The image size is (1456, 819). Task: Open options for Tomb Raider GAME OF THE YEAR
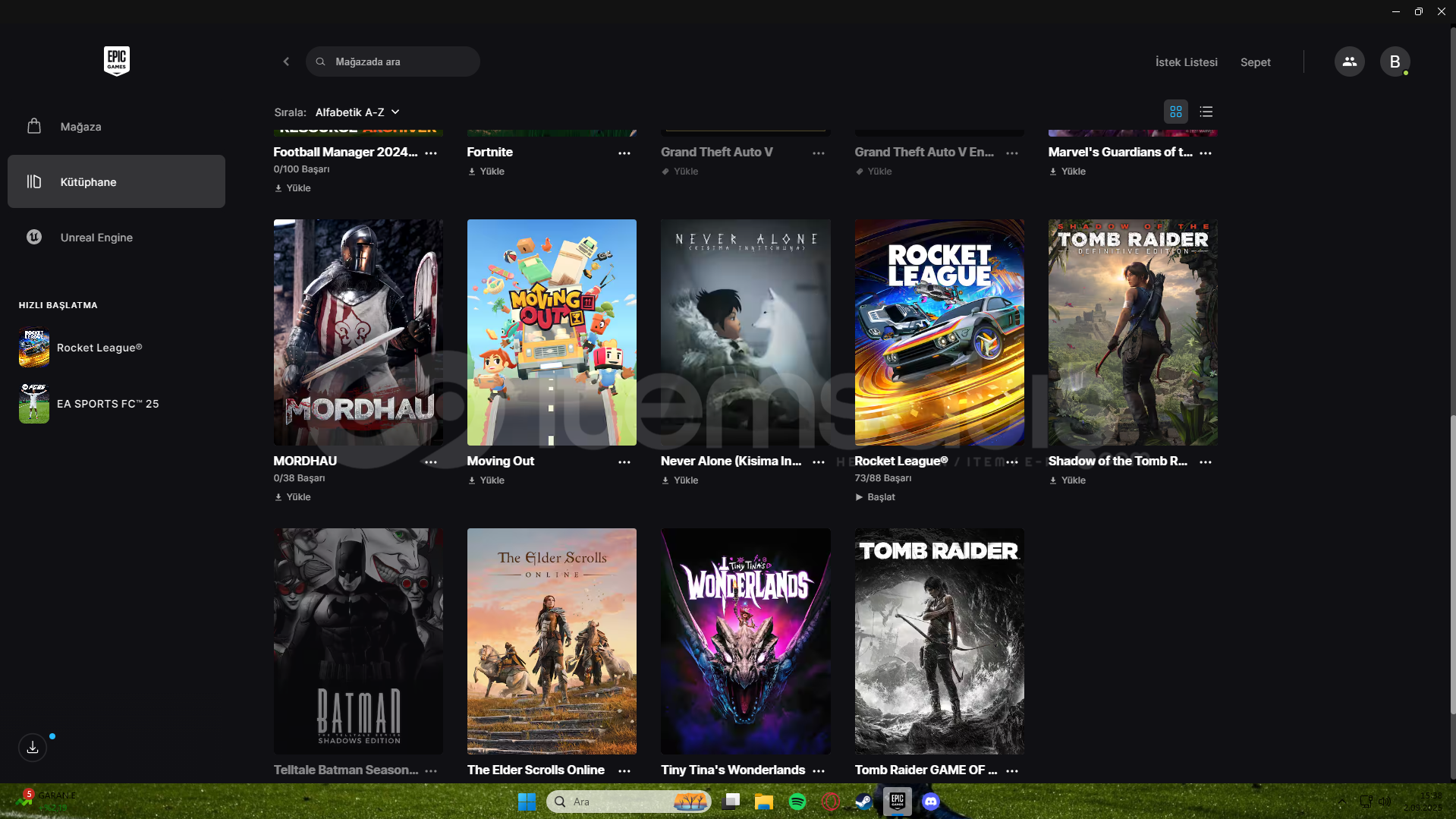tap(1012, 770)
